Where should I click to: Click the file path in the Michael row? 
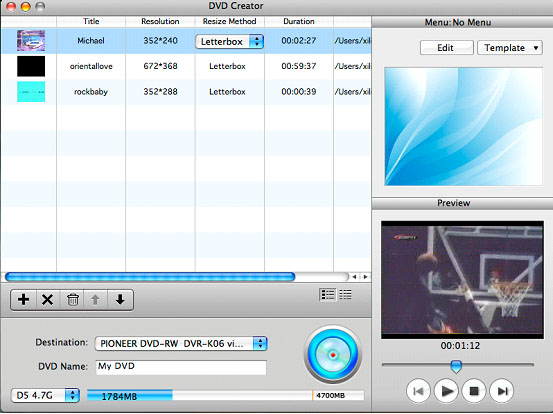point(353,41)
